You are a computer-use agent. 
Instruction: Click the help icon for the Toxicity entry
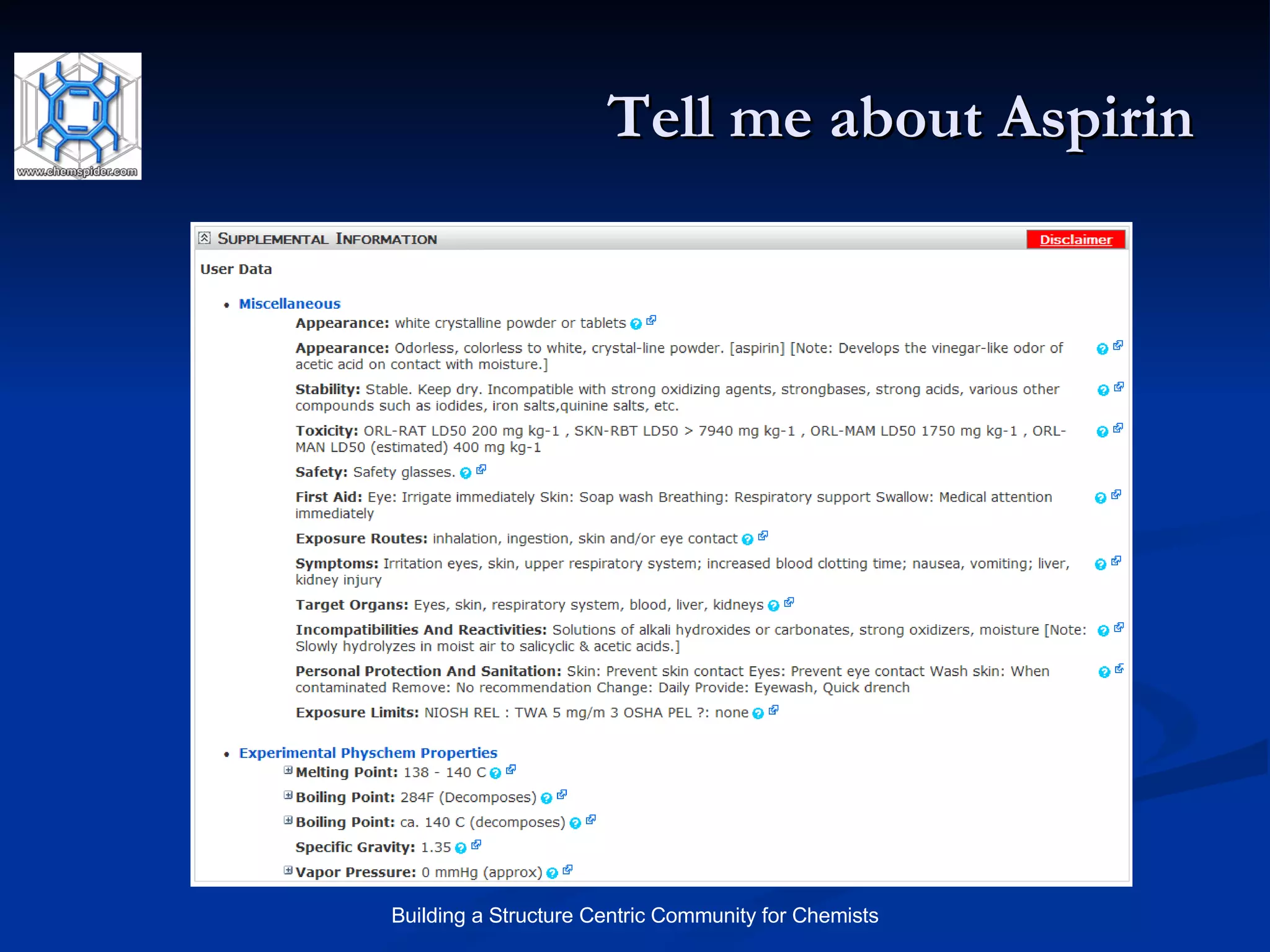1102,432
